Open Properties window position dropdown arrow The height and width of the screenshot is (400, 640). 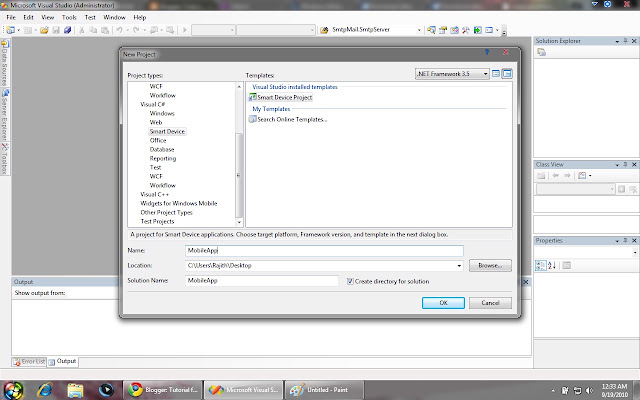[617, 241]
